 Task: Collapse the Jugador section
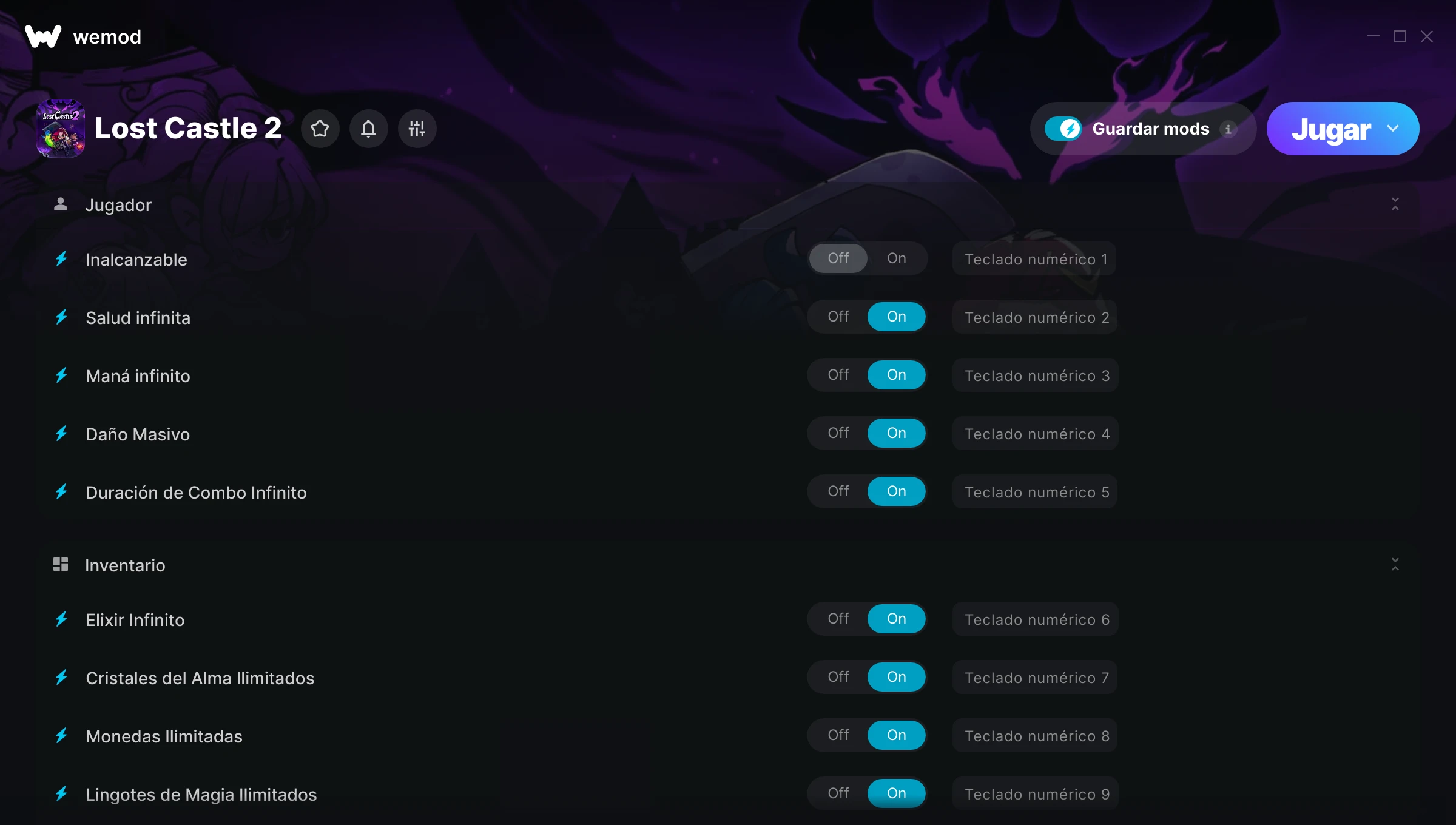click(x=1395, y=204)
